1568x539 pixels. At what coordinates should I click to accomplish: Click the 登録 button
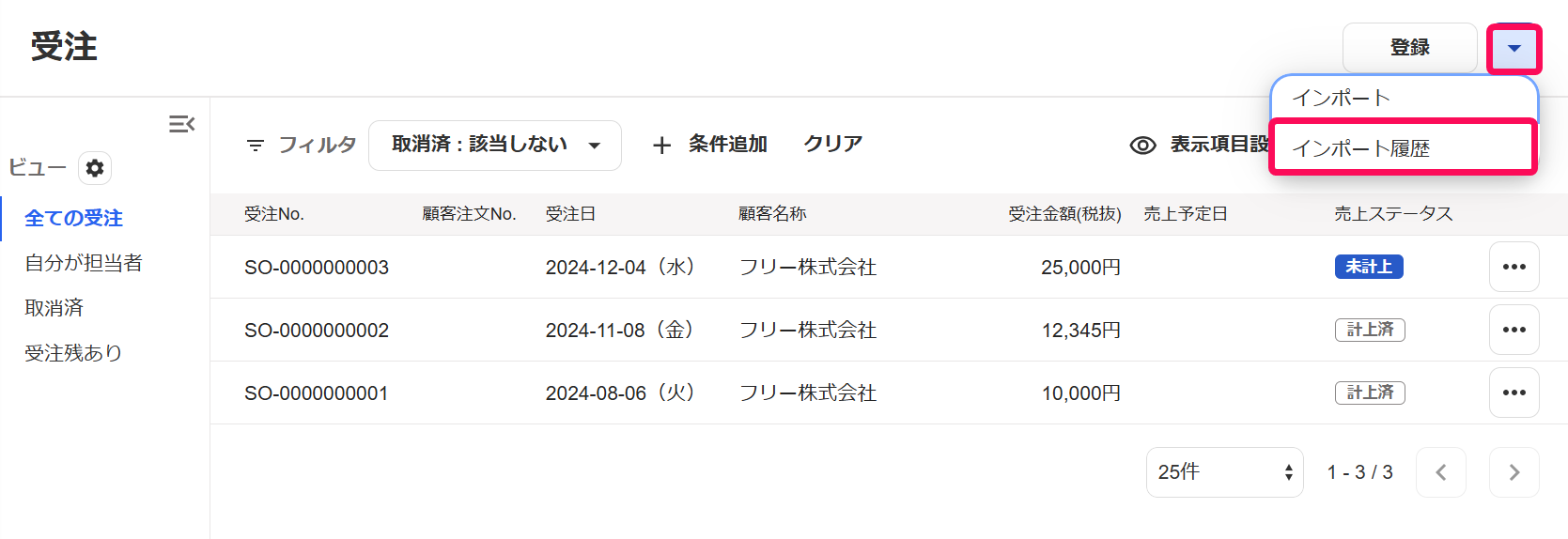[1409, 48]
